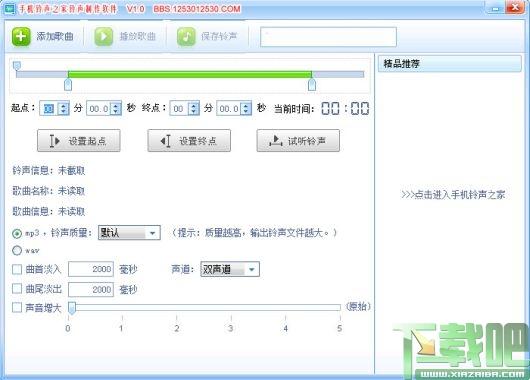Click the 歌曲名称: 未读取 text
Viewport: 530px width, 380px height.
[x=49, y=191]
